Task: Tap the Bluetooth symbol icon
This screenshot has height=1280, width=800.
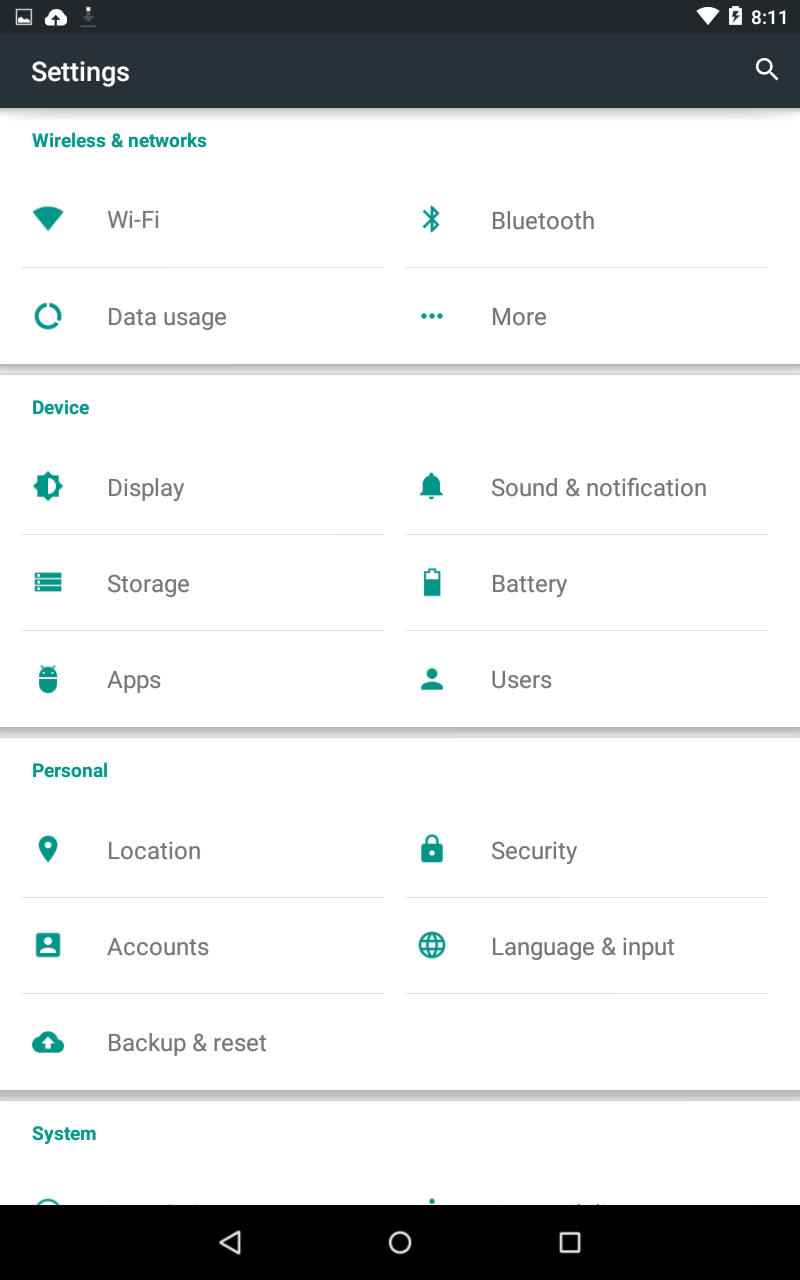Action: click(431, 219)
